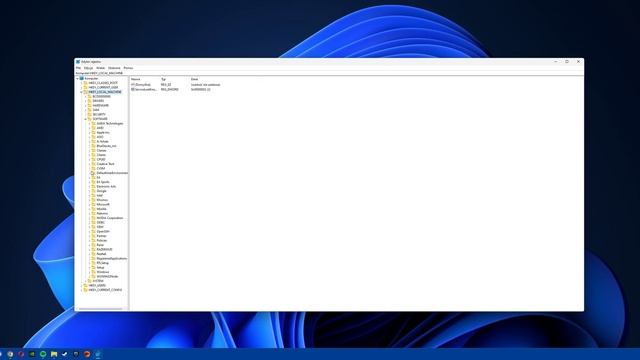Click the folder icon beside Policies
This screenshot has width=640, height=360.
pos(93,240)
